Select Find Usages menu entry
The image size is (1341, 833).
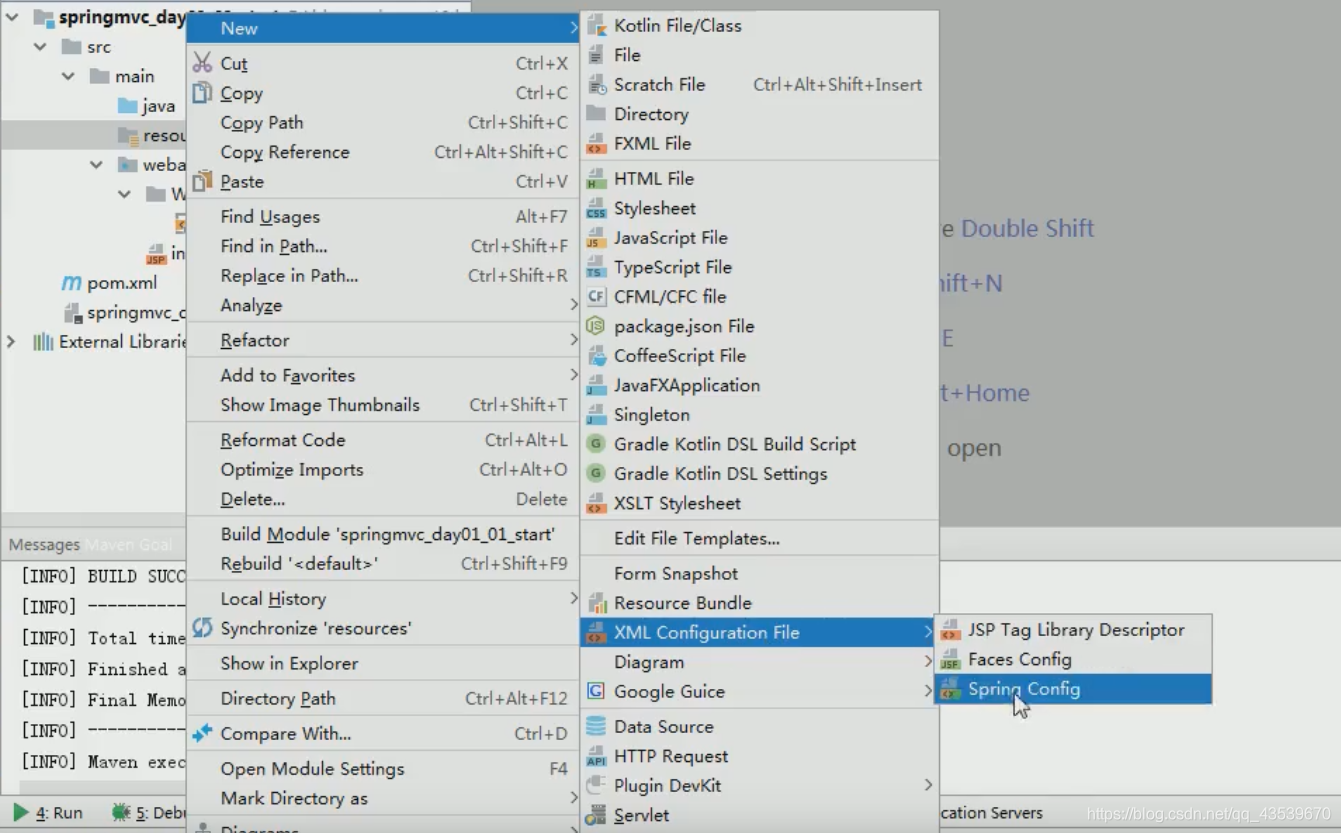[383, 216]
